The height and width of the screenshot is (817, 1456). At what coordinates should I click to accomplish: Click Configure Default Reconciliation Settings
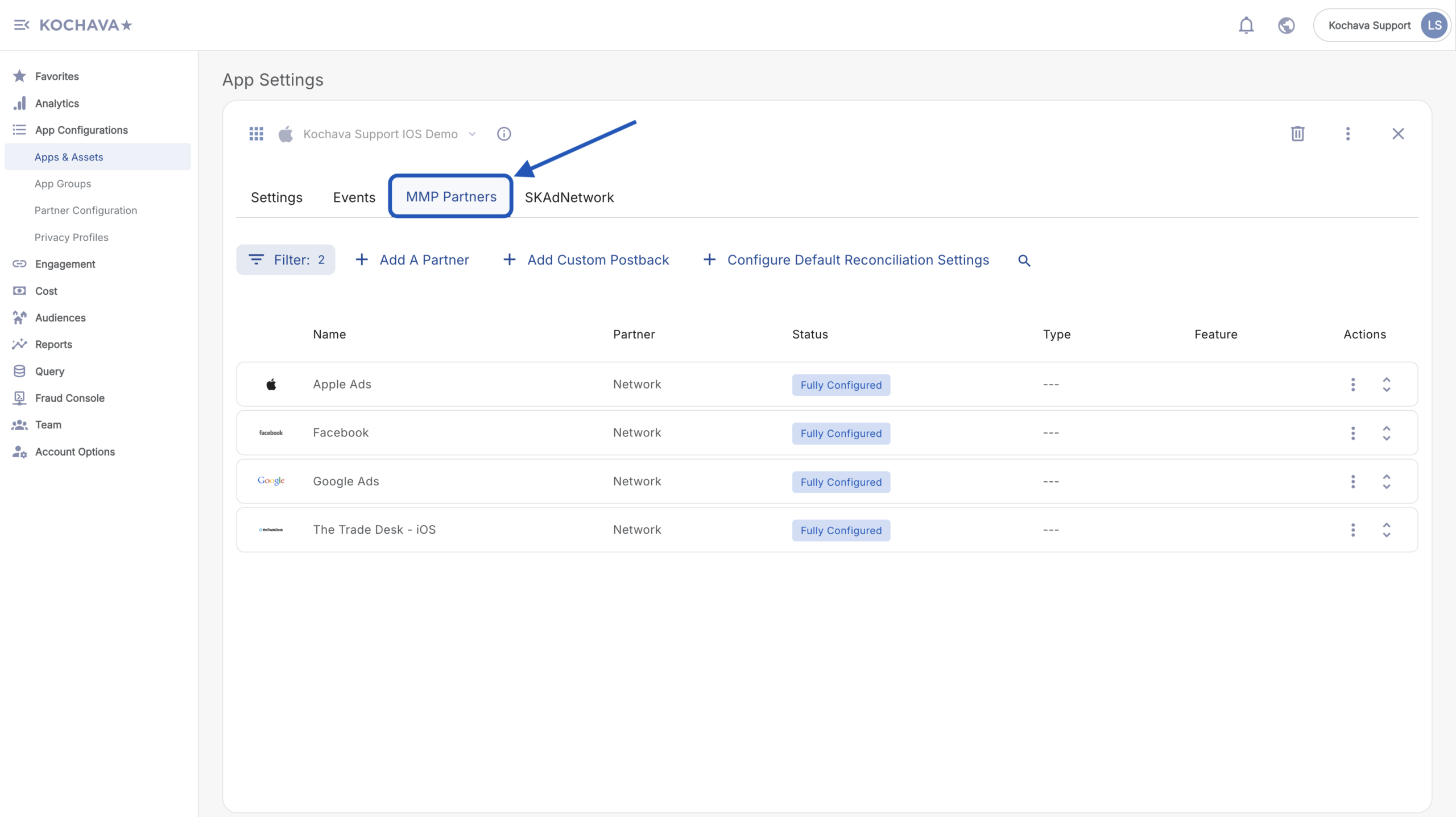pyautogui.click(x=846, y=260)
